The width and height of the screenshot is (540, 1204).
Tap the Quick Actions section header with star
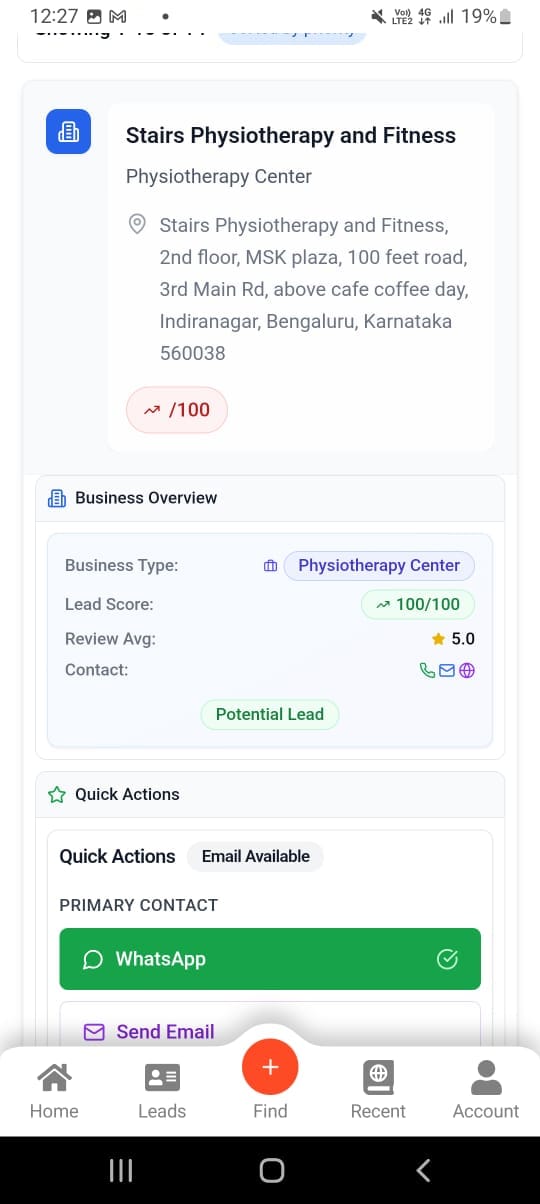270,794
